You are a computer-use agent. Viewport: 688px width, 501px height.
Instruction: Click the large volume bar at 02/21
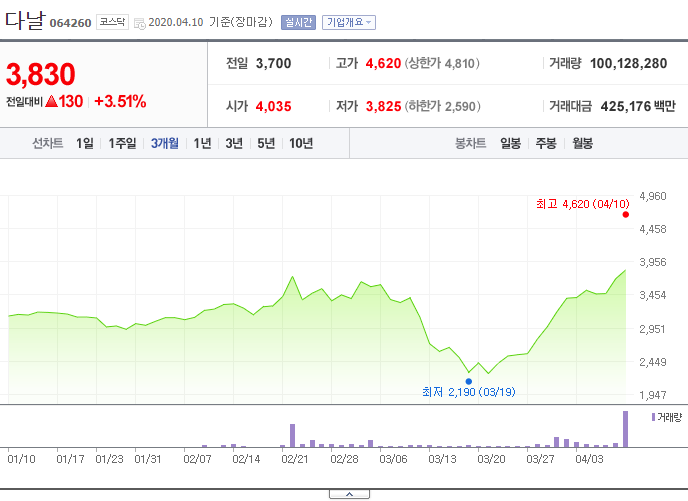[x=292, y=436]
